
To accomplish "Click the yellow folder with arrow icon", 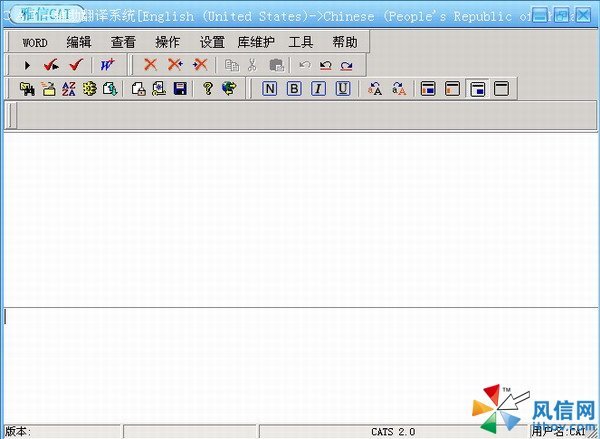I will pos(49,89).
